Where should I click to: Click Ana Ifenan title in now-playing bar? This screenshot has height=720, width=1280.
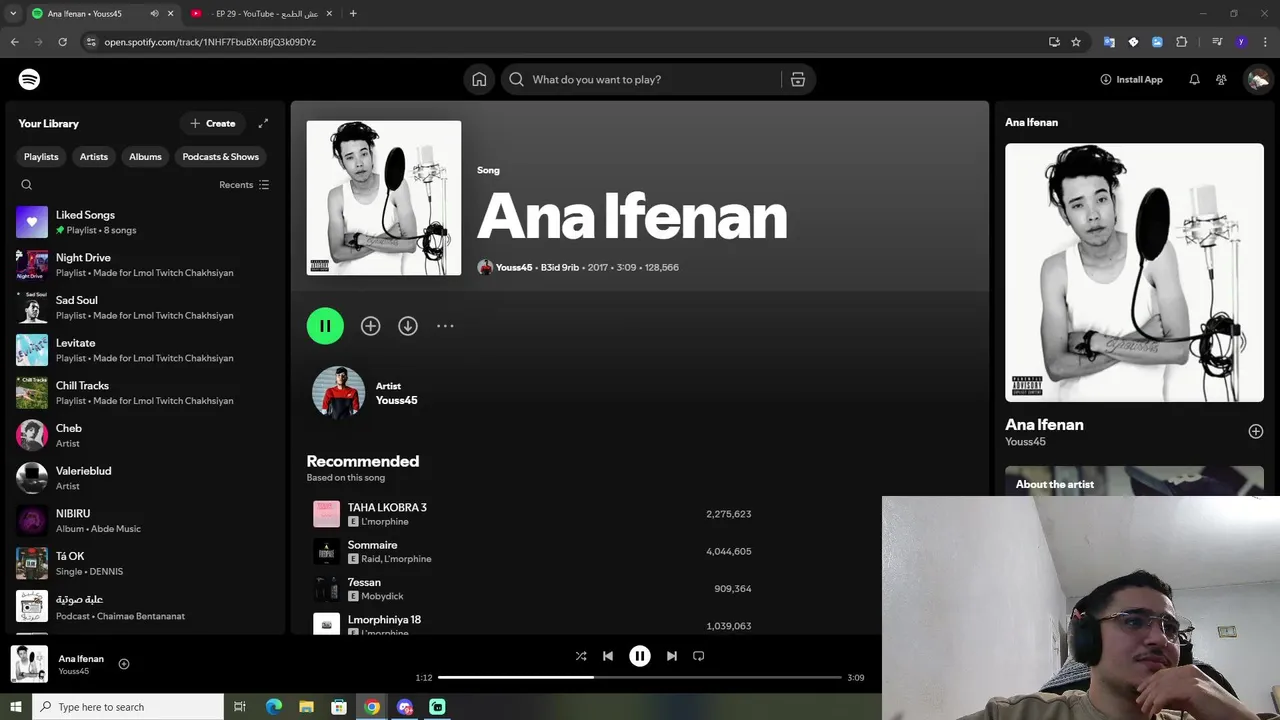click(81, 658)
